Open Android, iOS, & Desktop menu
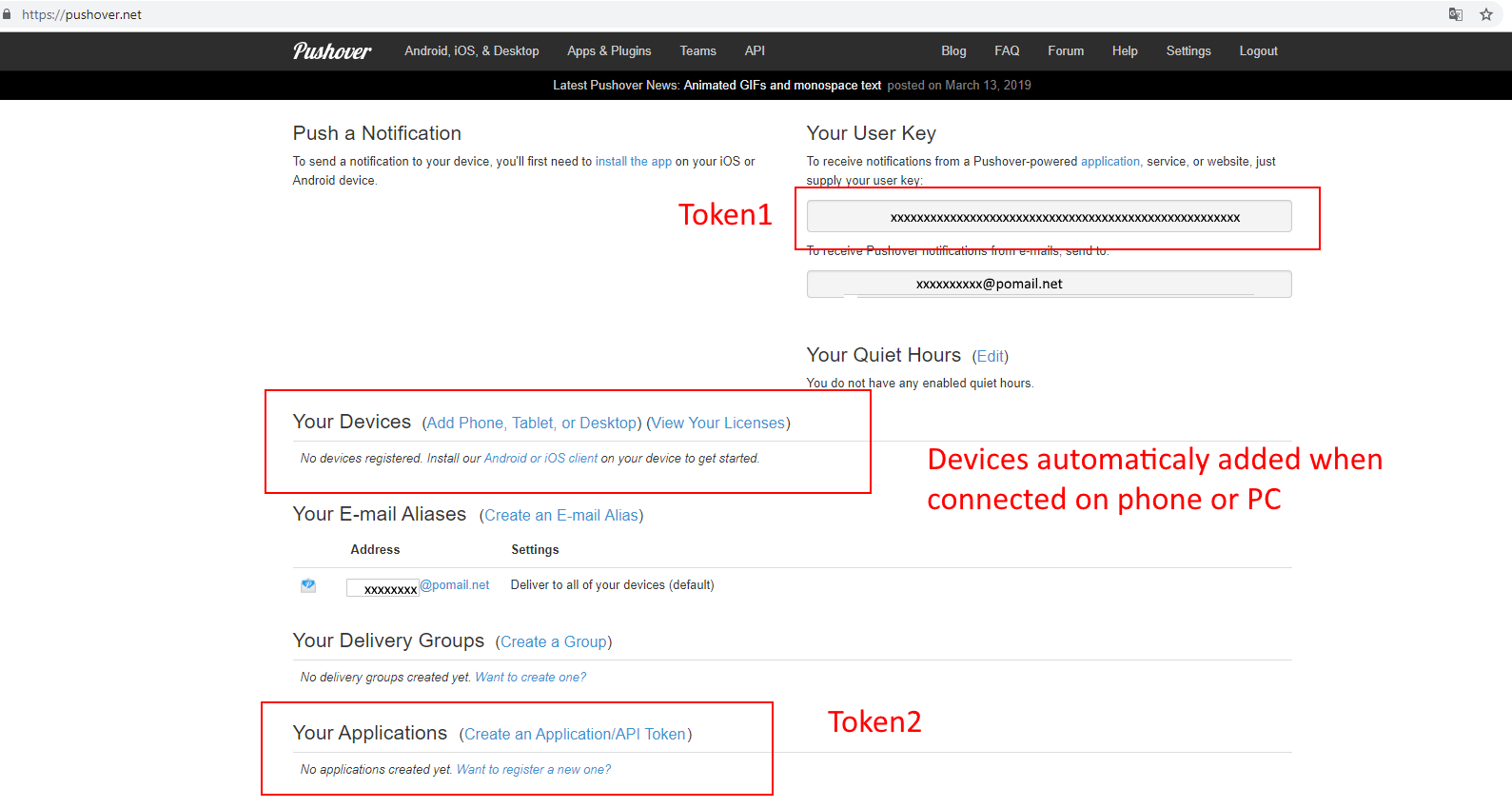 click(471, 51)
